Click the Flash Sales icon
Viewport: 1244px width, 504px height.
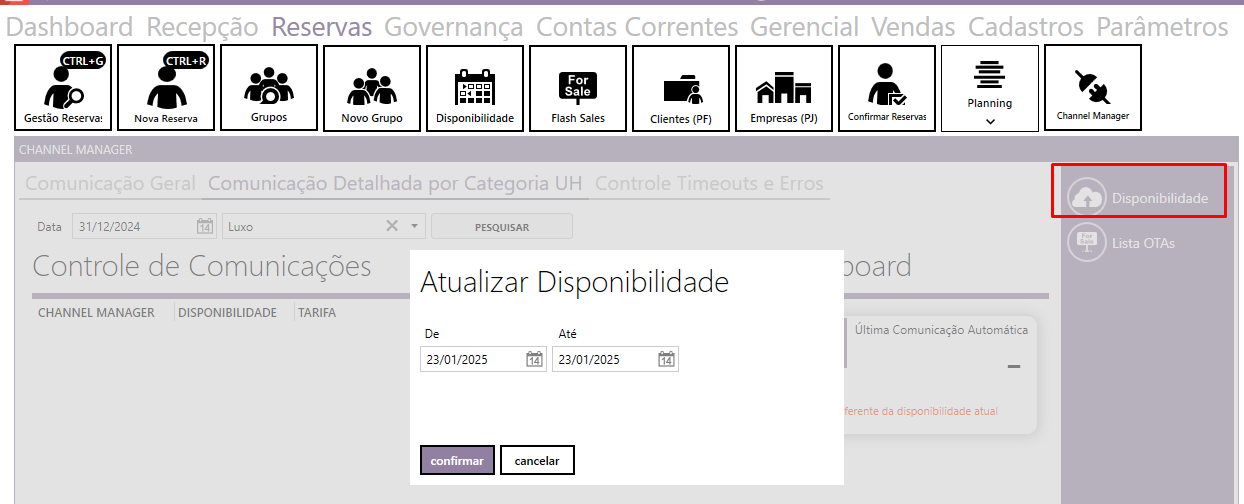tap(578, 88)
